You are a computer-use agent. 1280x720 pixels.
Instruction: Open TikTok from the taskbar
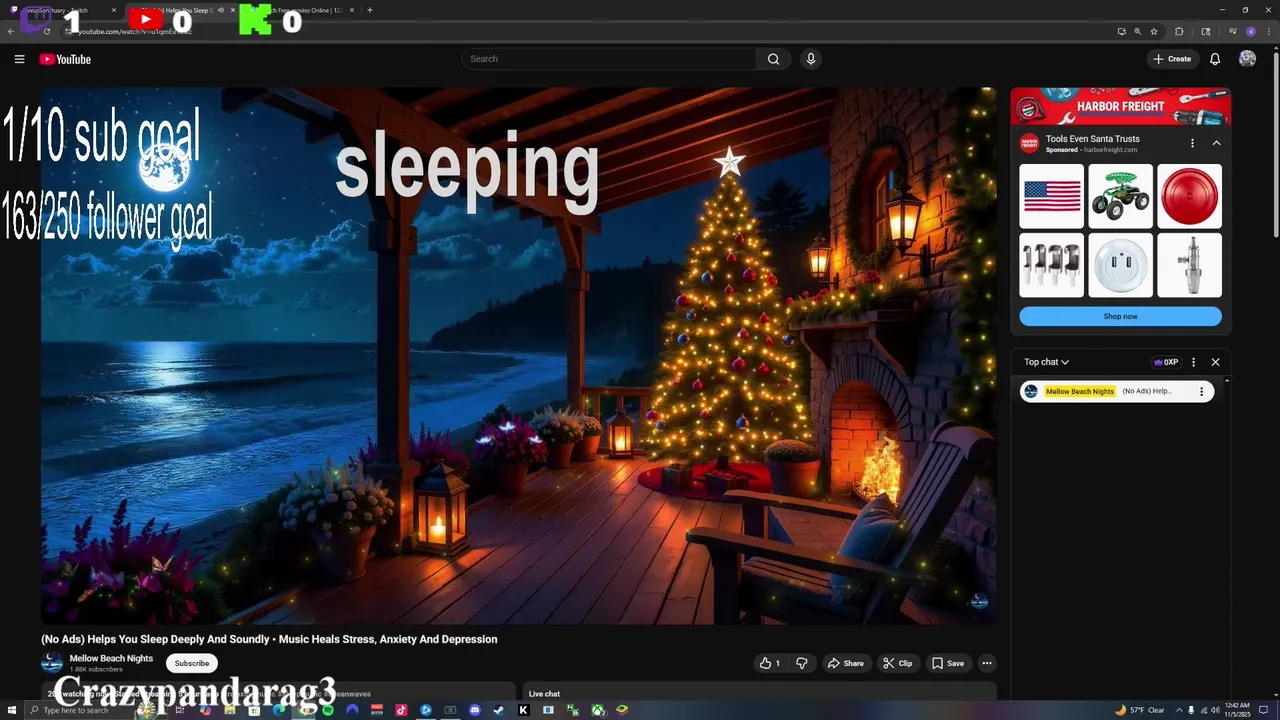pyautogui.click(x=401, y=710)
